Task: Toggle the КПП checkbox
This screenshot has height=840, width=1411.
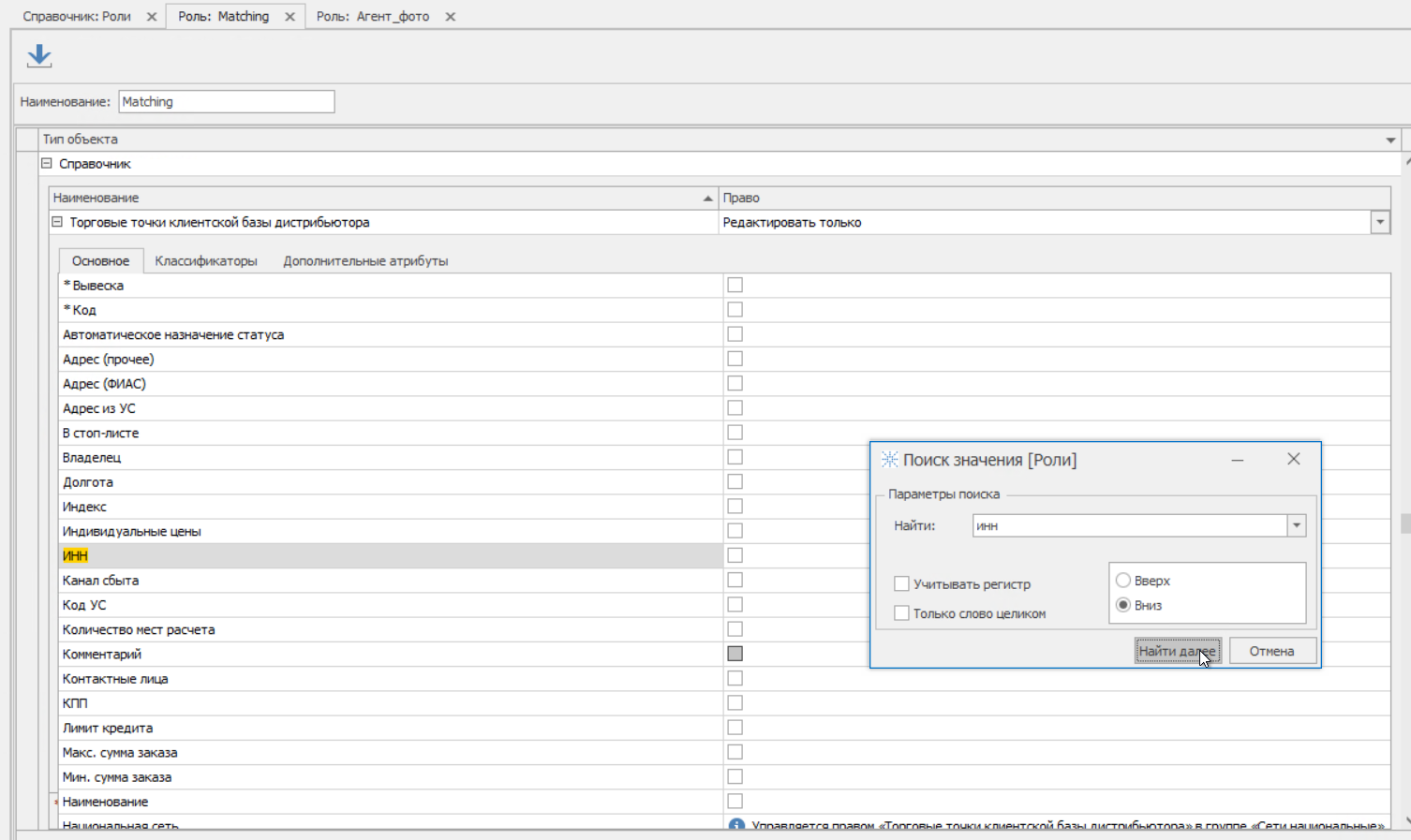Action: coord(735,702)
